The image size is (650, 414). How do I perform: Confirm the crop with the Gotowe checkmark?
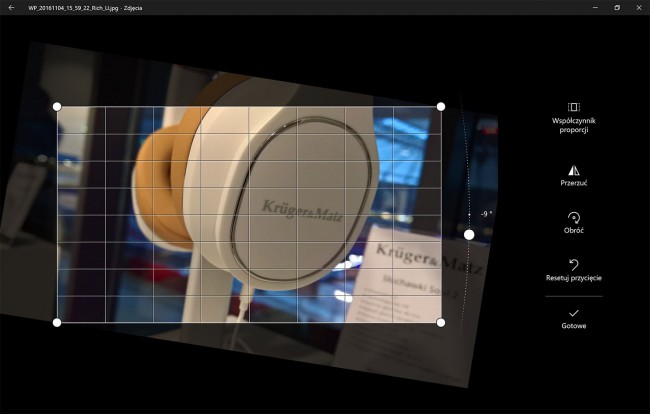(x=574, y=313)
